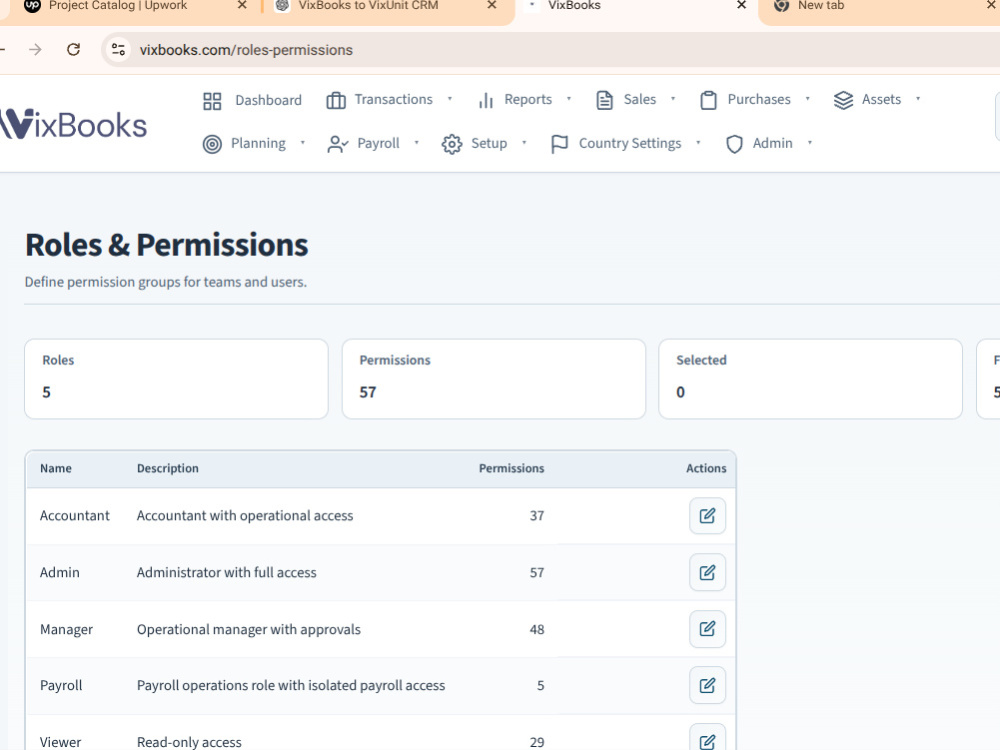Viewport: 1000px width, 750px height.
Task: Click the 48 permissions count for Manager
Action: [x=537, y=629]
